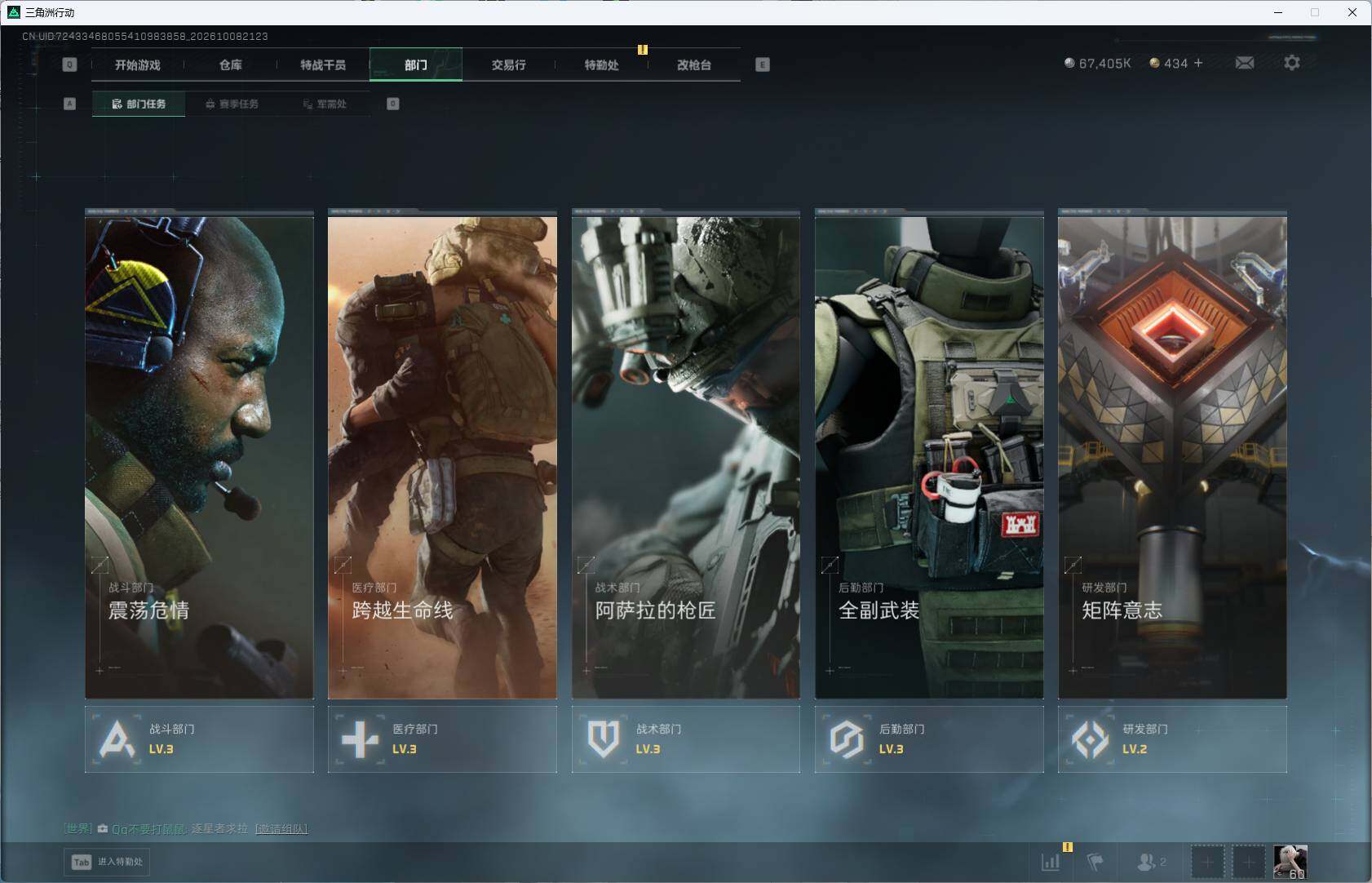Open the settings gear icon

point(1292,63)
